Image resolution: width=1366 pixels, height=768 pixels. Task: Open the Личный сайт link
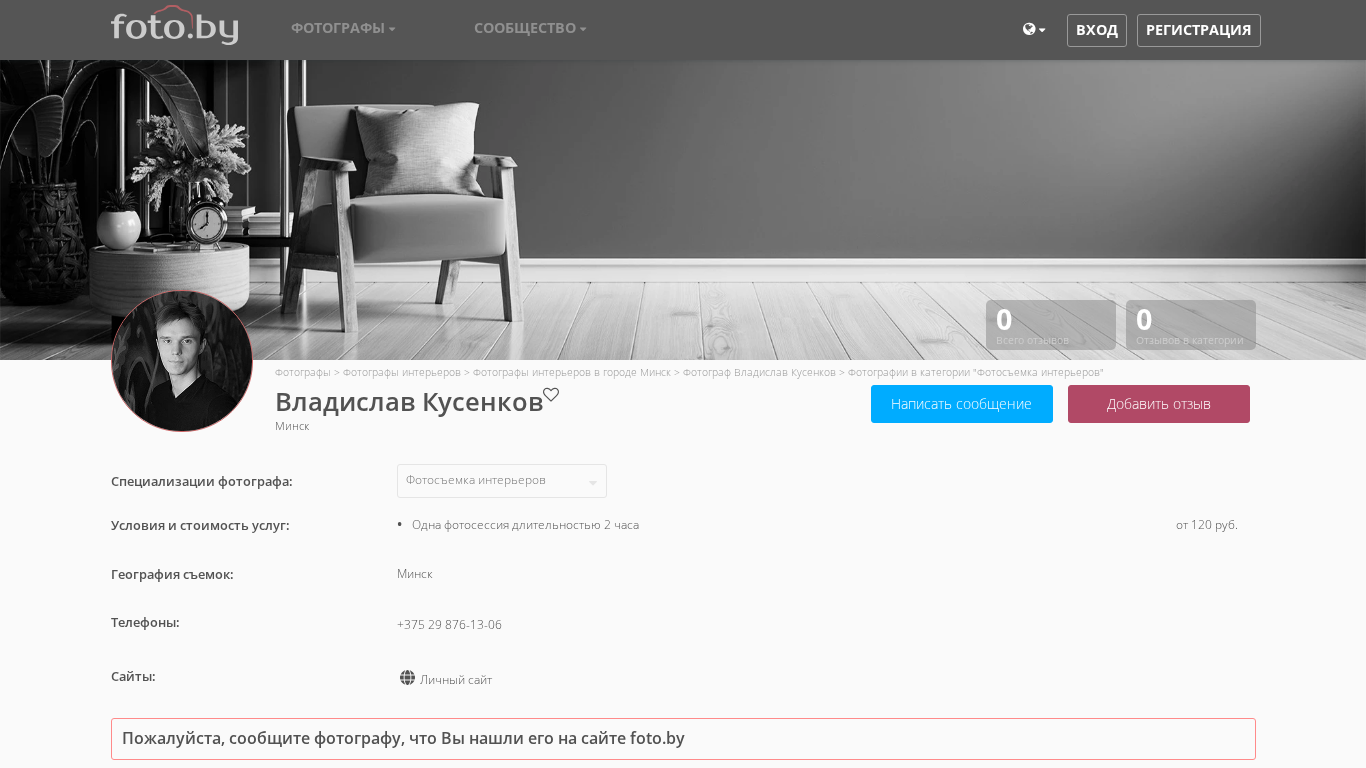(456, 680)
